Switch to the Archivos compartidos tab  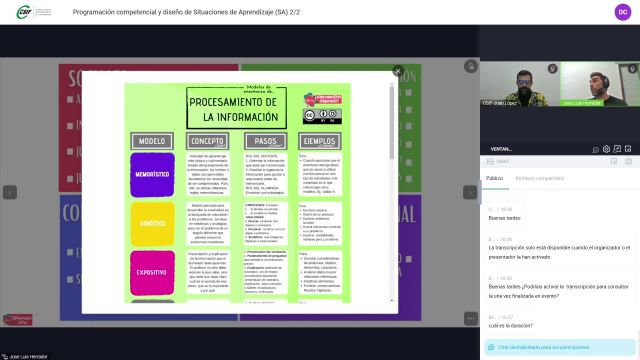tap(539, 178)
